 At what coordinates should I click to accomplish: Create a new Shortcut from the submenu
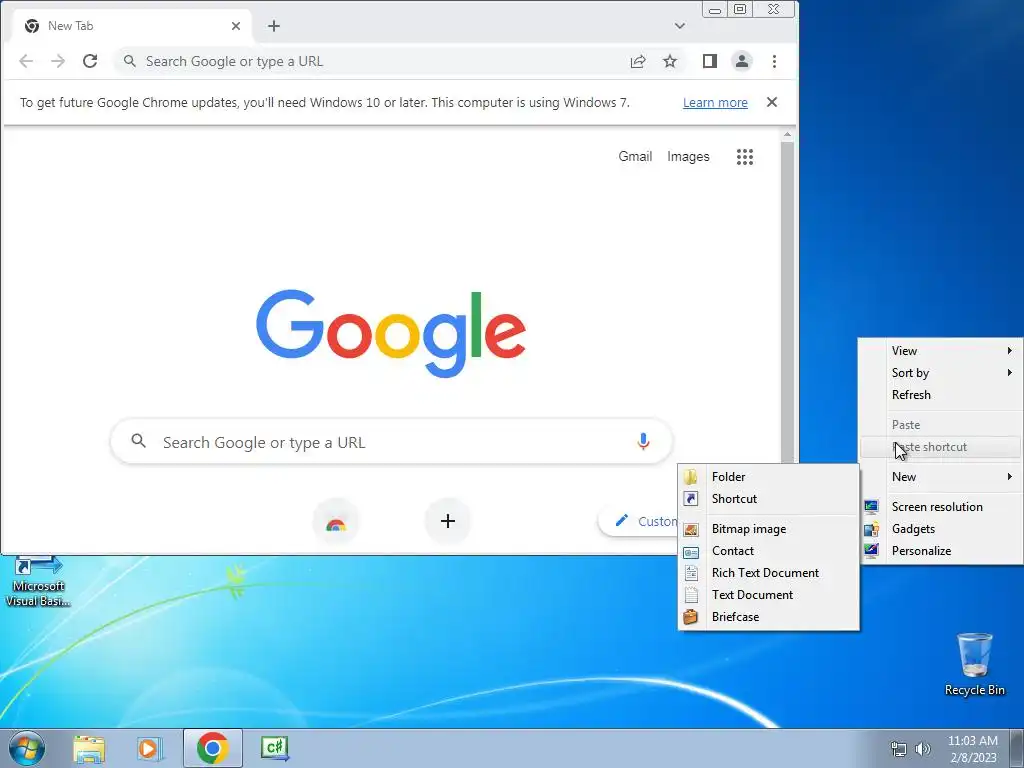click(769, 499)
